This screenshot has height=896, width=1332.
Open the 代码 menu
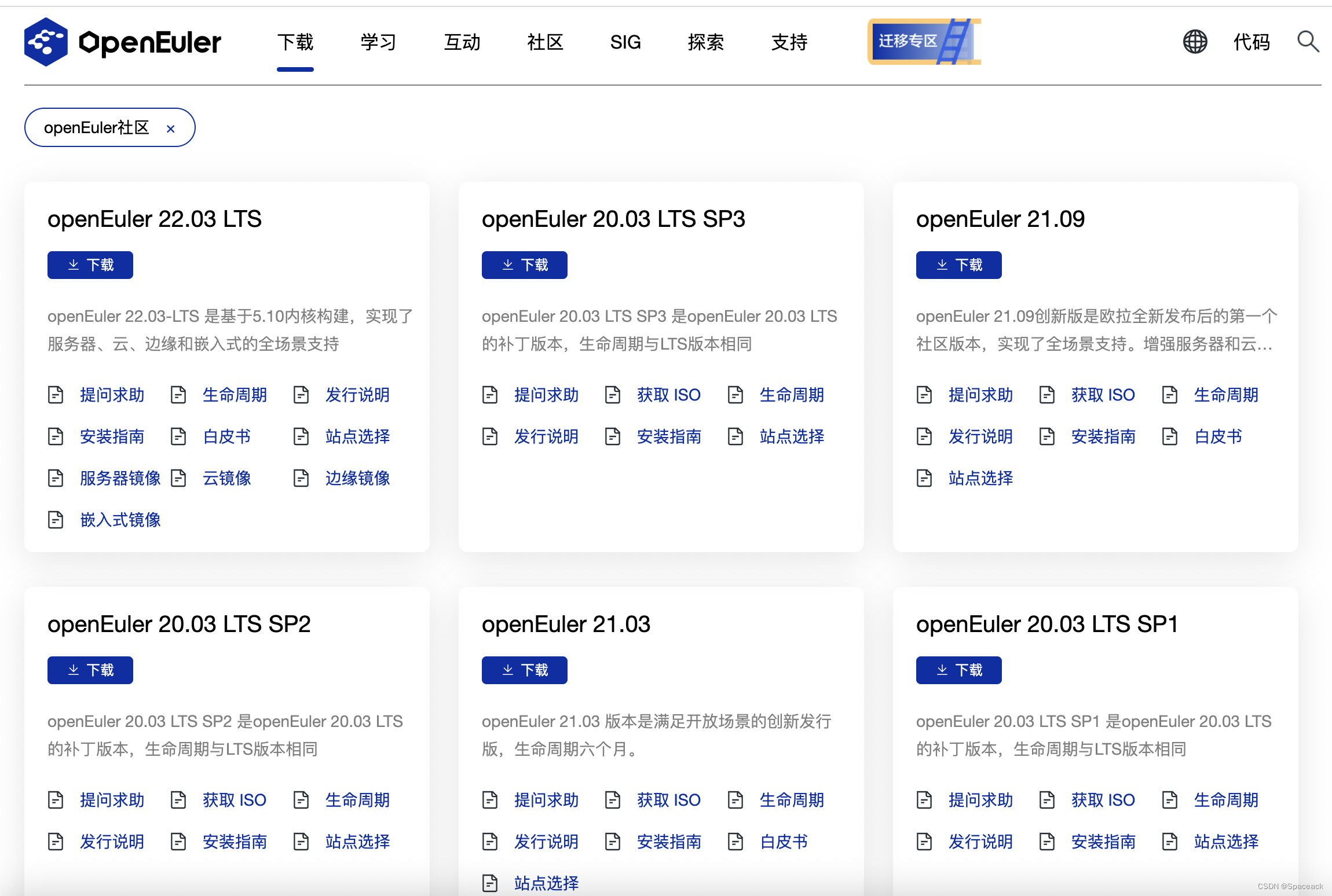click(1252, 42)
